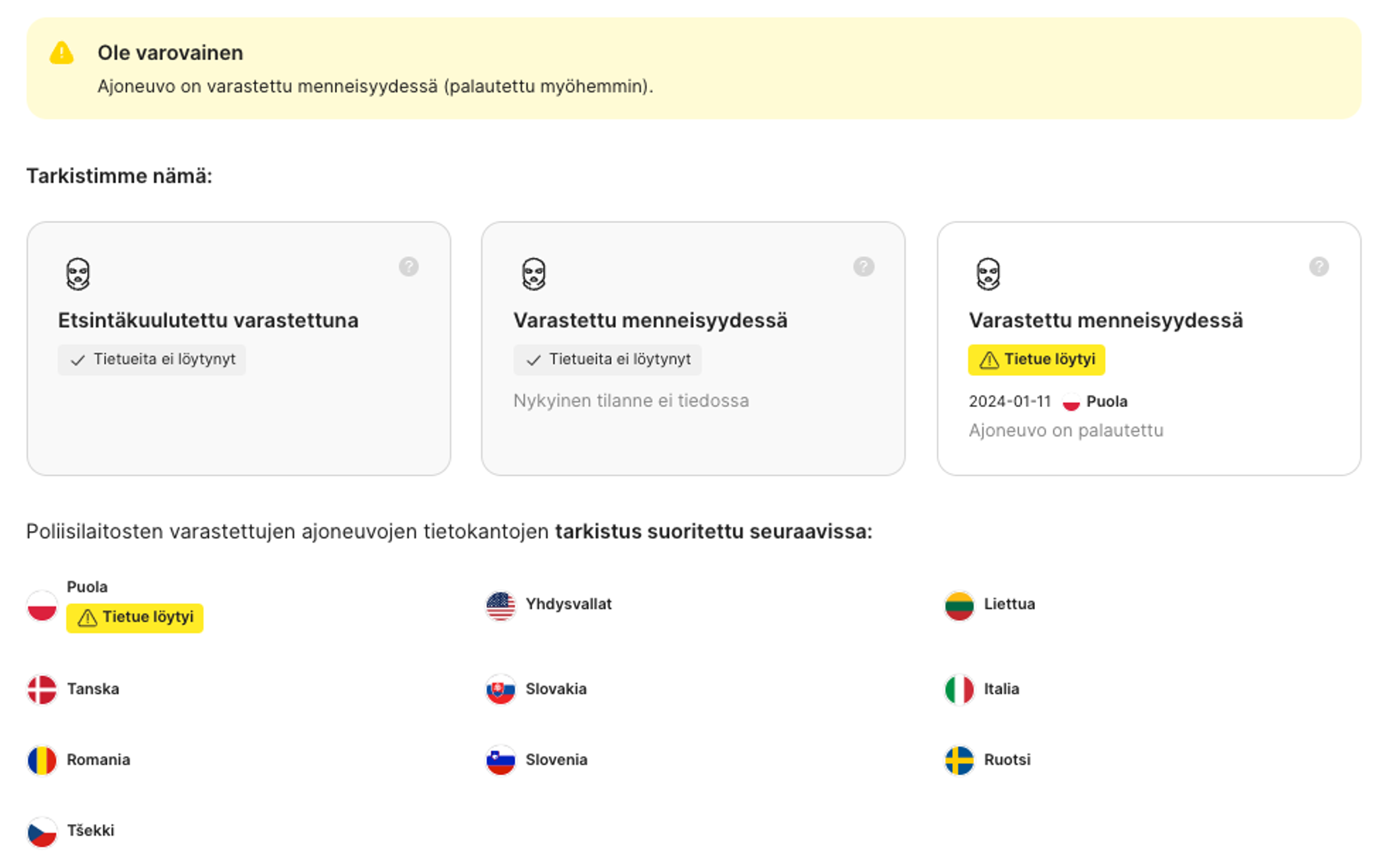Click Slovakia country name

pyautogui.click(x=556, y=689)
